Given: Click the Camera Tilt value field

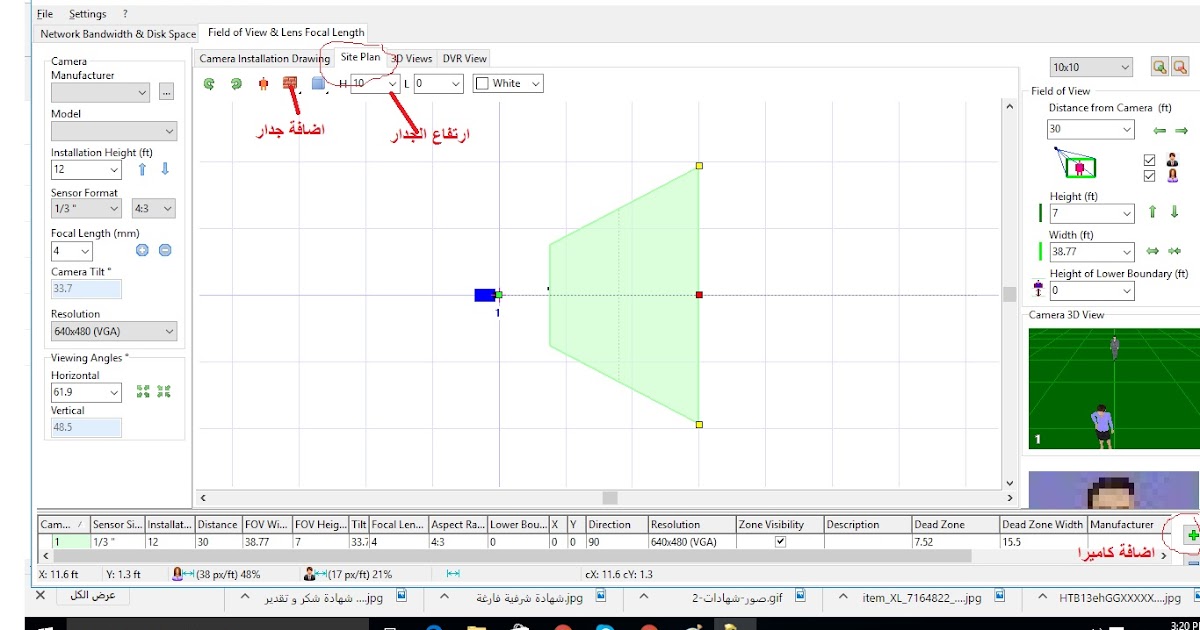Looking at the screenshot, I should [x=86, y=289].
